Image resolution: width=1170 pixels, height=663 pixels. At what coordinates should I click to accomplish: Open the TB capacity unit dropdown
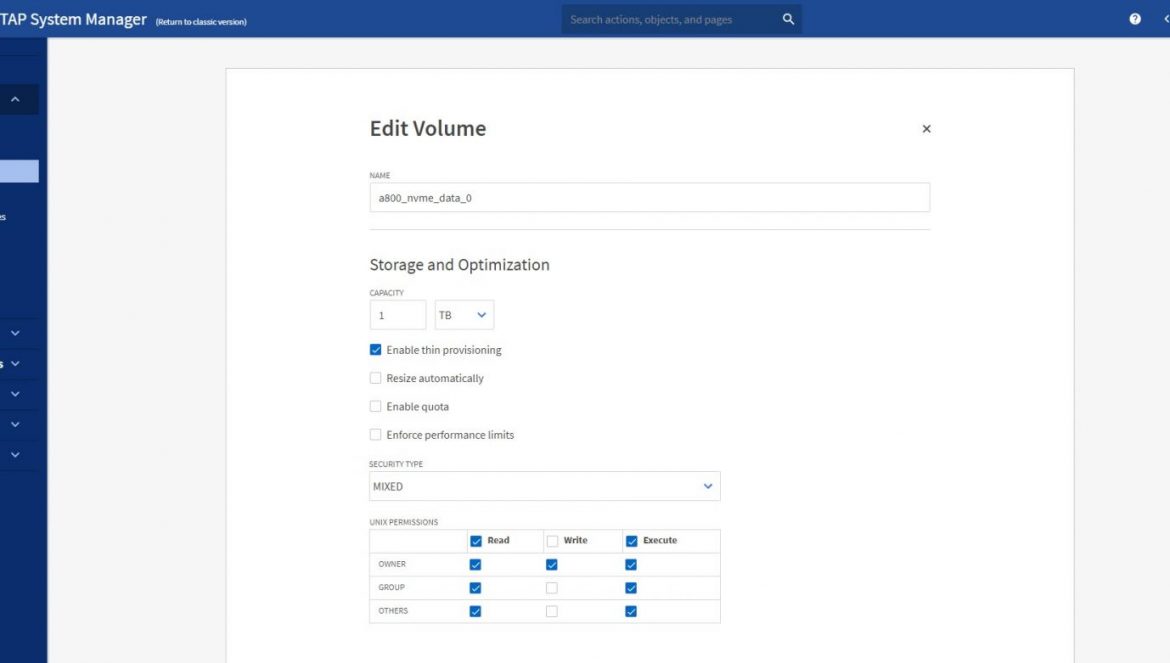tap(464, 315)
